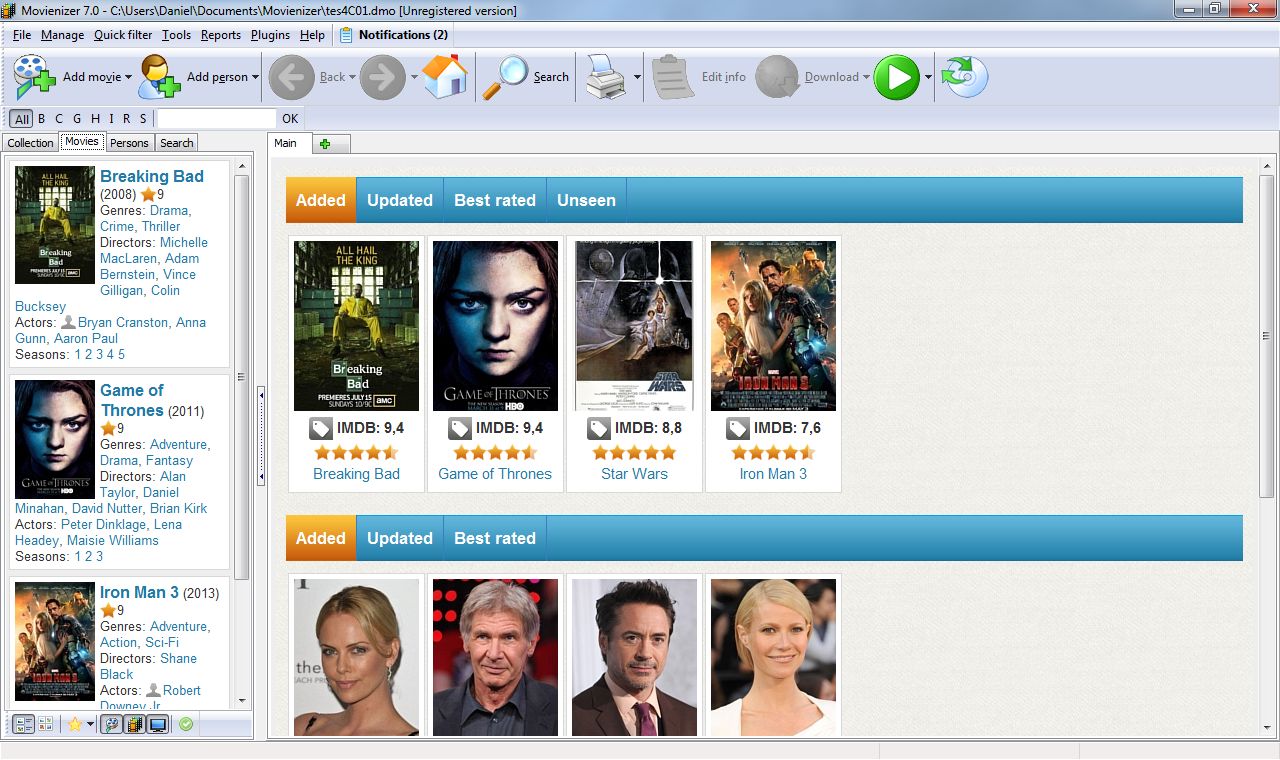Toggle the film strip filter button
Viewport: 1280px width, 760px height.
pos(134,724)
